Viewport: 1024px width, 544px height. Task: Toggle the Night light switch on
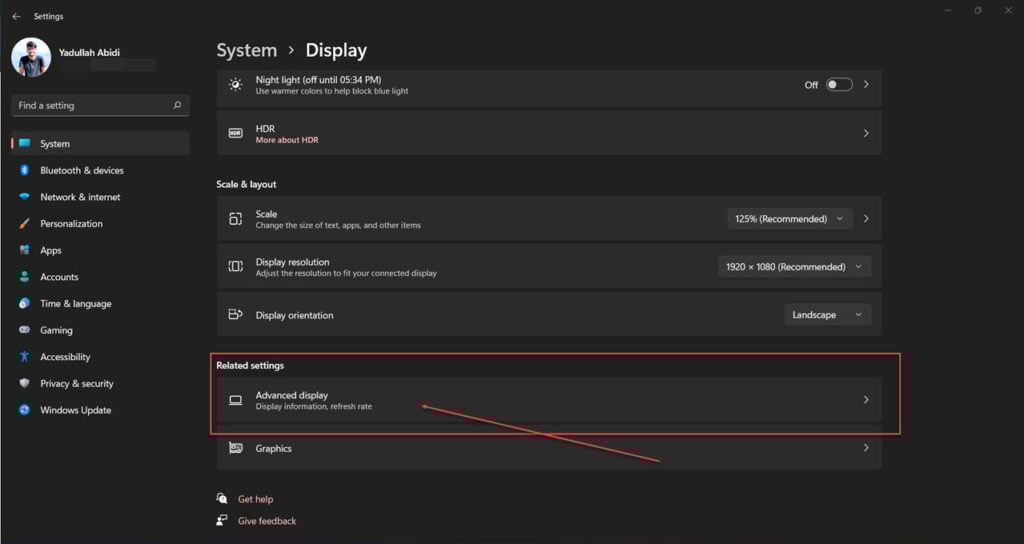point(839,85)
